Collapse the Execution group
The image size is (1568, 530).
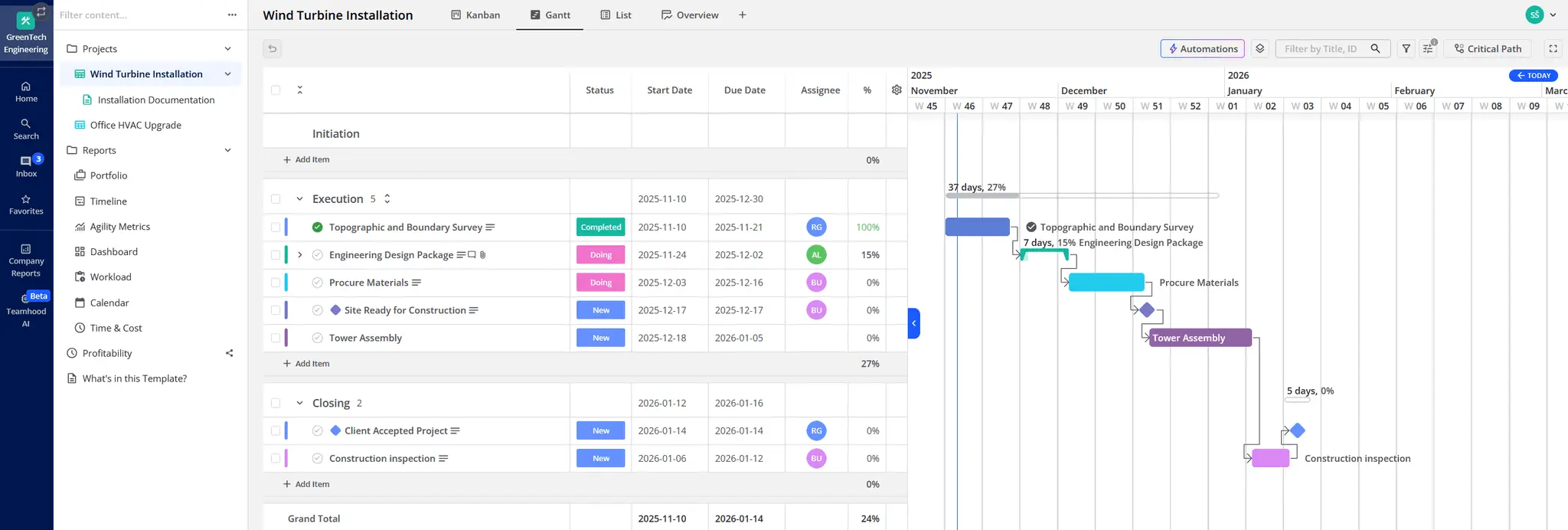point(299,199)
